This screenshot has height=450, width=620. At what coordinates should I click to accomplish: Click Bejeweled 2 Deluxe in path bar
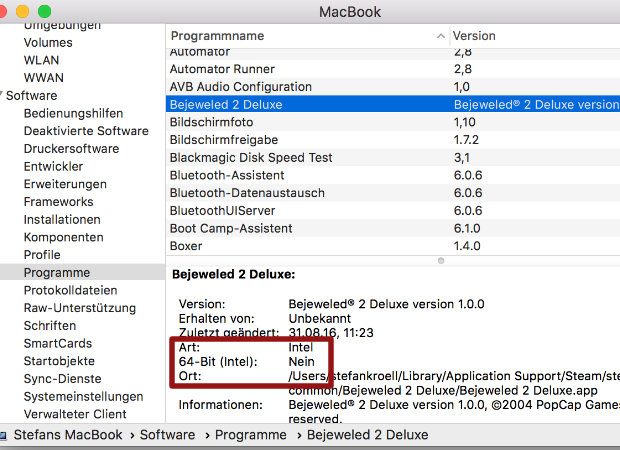point(367,435)
